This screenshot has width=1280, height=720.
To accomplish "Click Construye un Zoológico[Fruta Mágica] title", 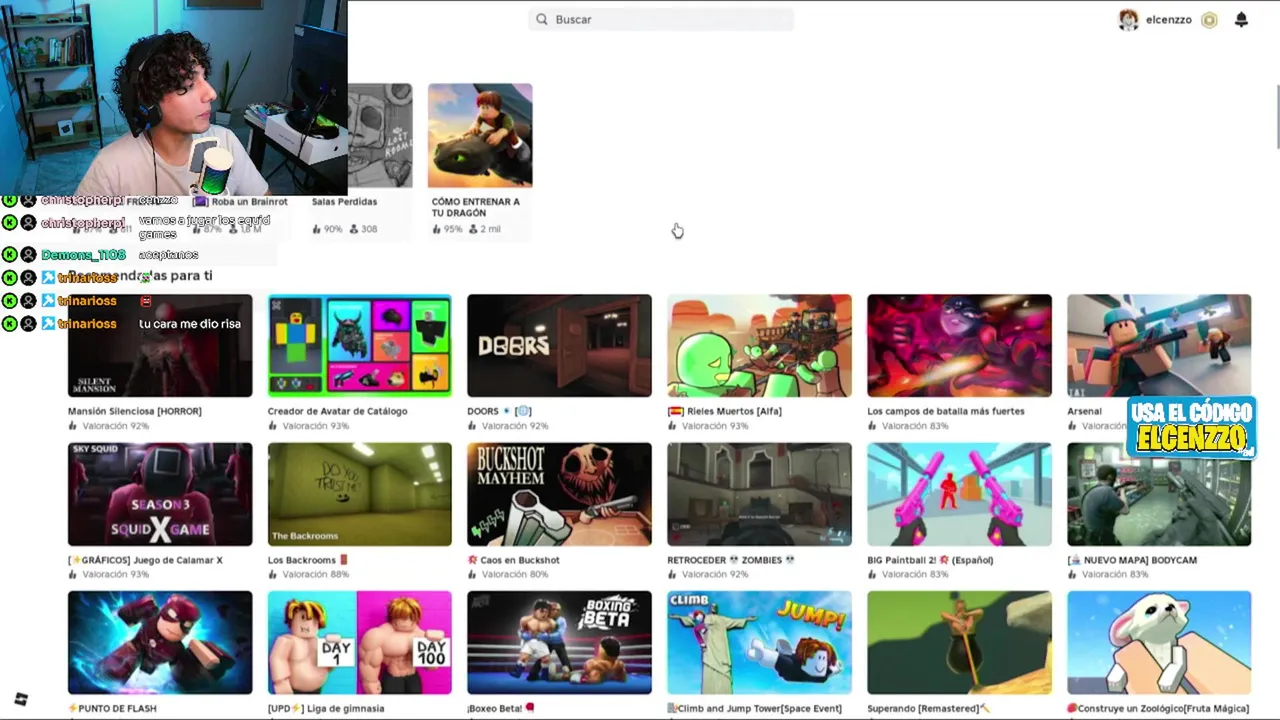I will tap(1157, 708).
